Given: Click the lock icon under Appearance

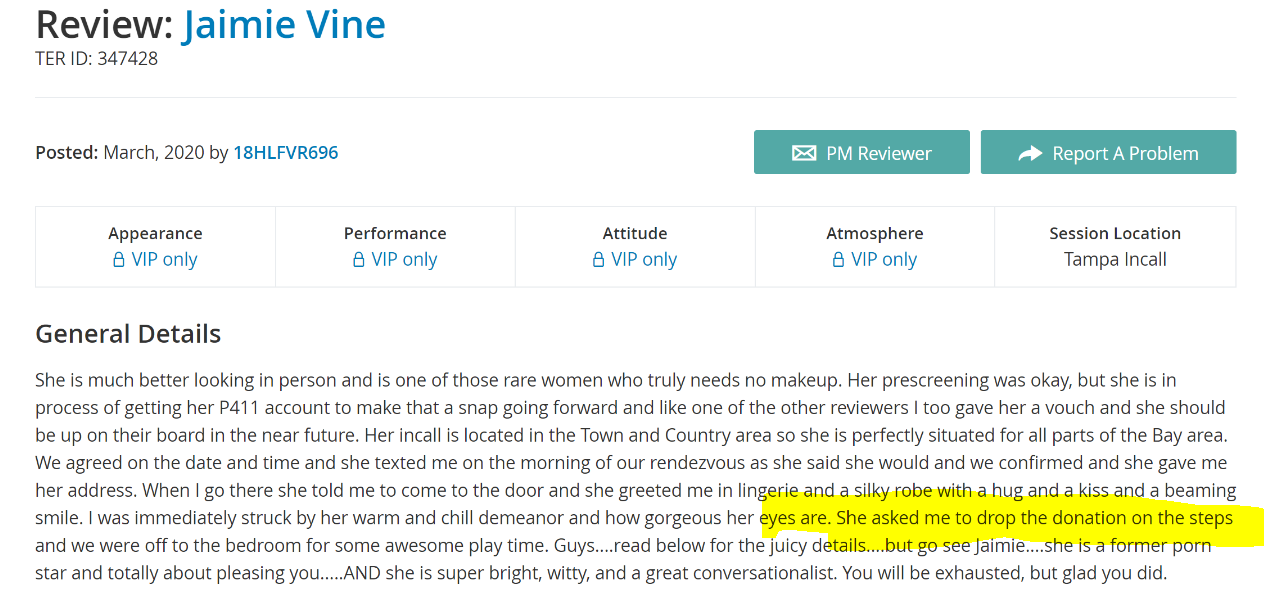Looking at the screenshot, I should (x=118, y=260).
